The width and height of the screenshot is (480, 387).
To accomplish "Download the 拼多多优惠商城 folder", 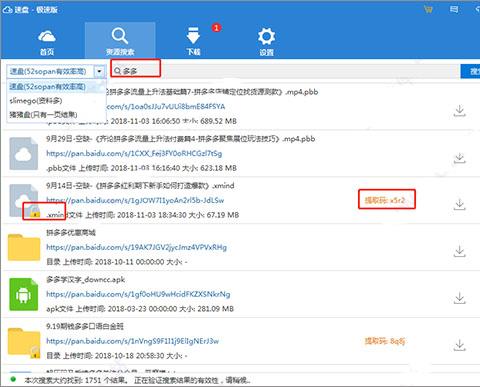I will pos(460,251).
